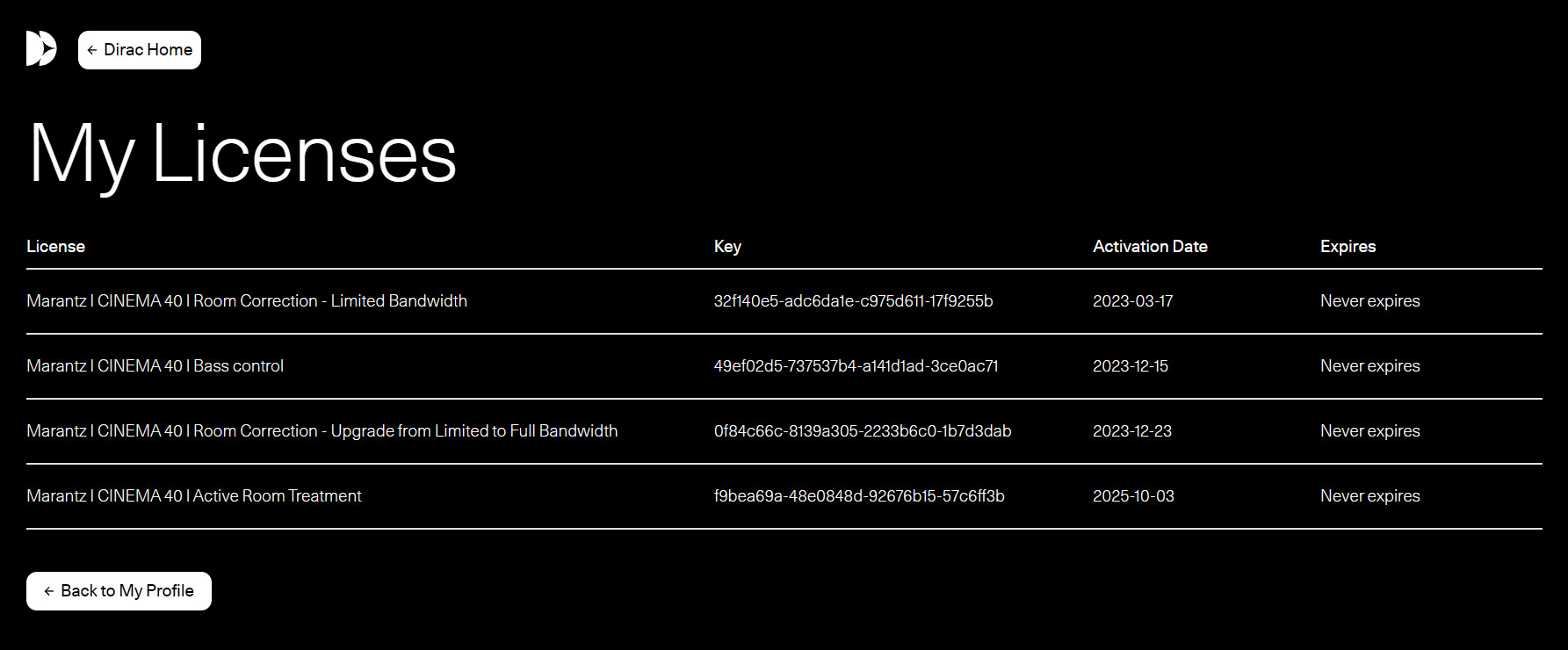
Task: Click the key starting with 0f84c66c
Action: click(862, 431)
